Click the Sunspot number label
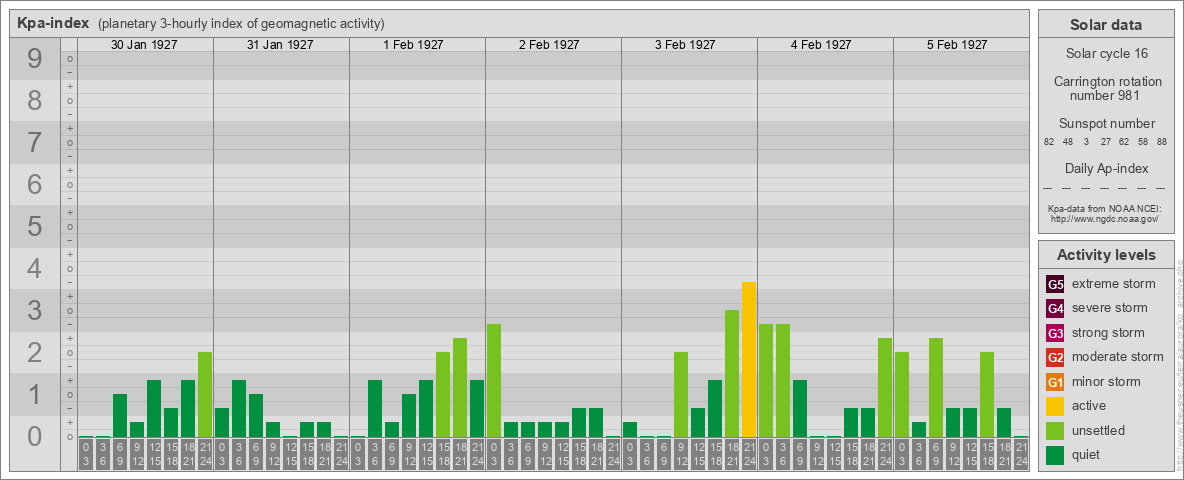1184x480 pixels. click(1106, 124)
